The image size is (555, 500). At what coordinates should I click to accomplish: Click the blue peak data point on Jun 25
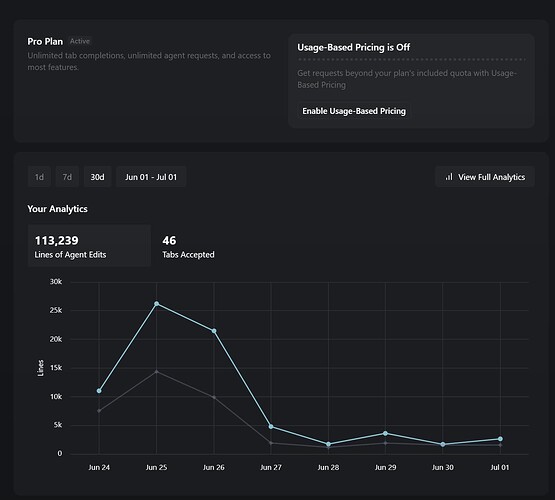click(x=156, y=304)
